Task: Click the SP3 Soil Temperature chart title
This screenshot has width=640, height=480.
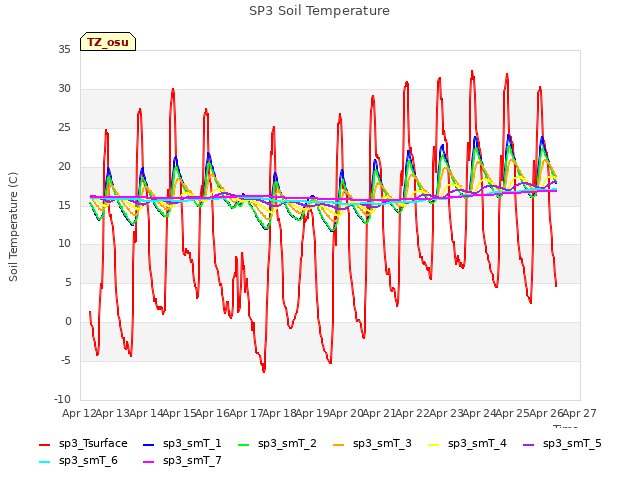Action: pos(320,11)
